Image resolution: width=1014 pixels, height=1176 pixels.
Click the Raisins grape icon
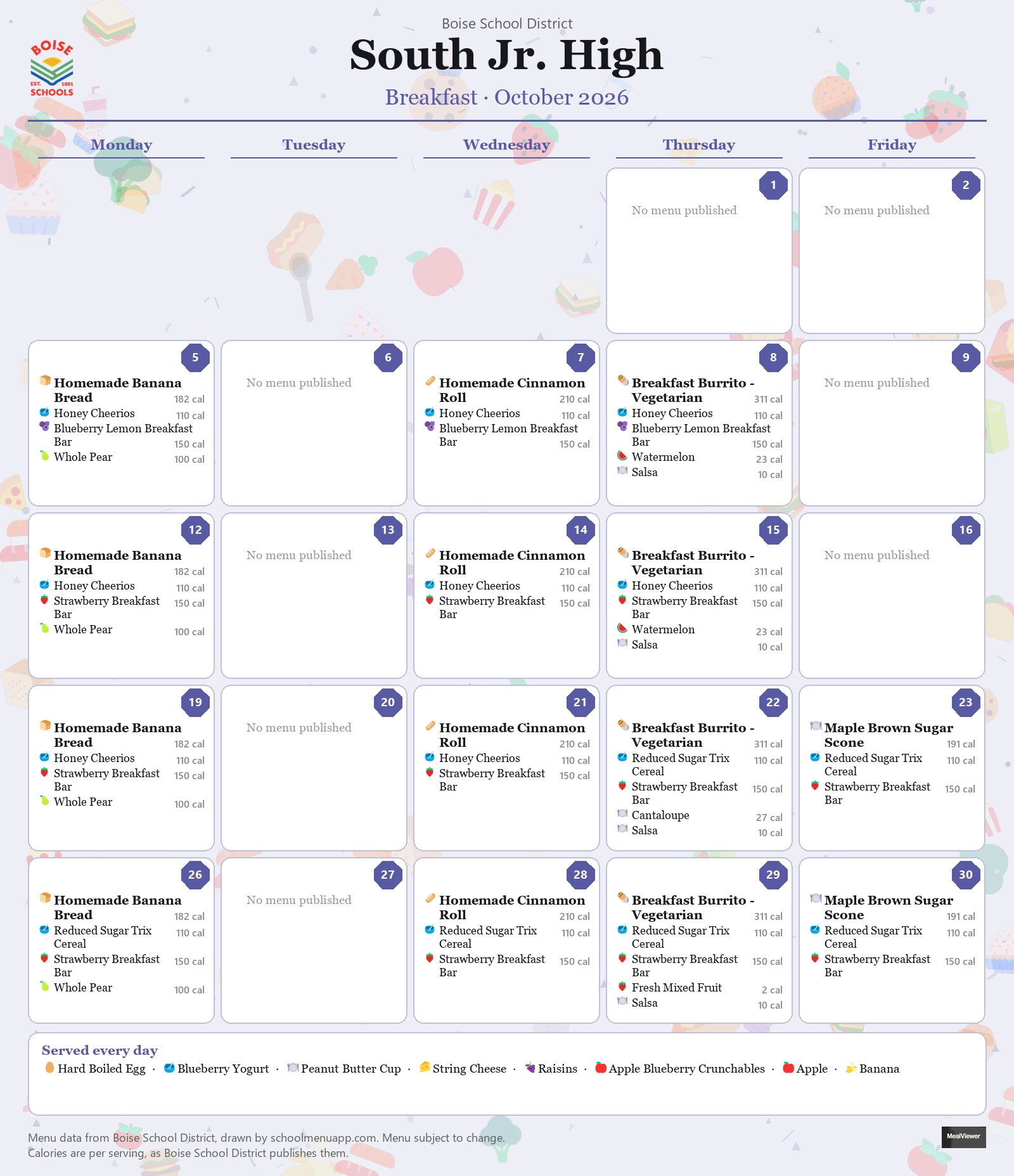coord(530,1068)
